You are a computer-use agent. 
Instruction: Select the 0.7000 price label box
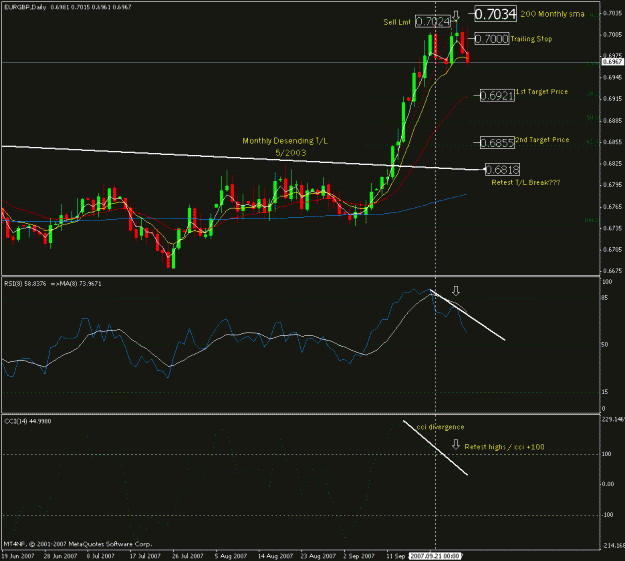491,39
